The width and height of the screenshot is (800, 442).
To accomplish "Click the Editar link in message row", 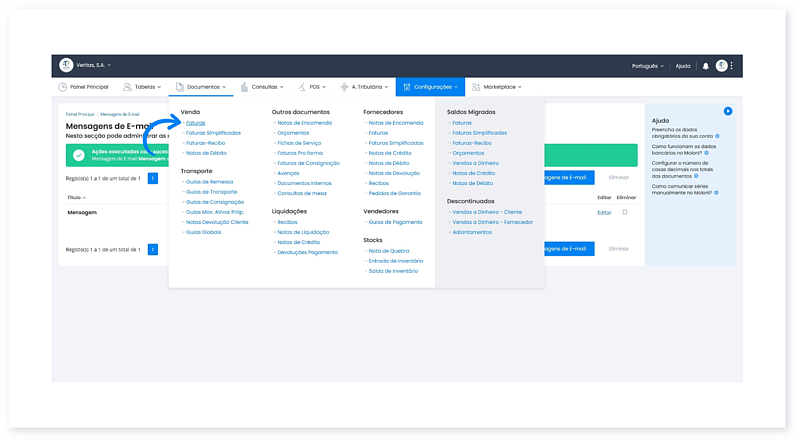I will pos(604,213).
